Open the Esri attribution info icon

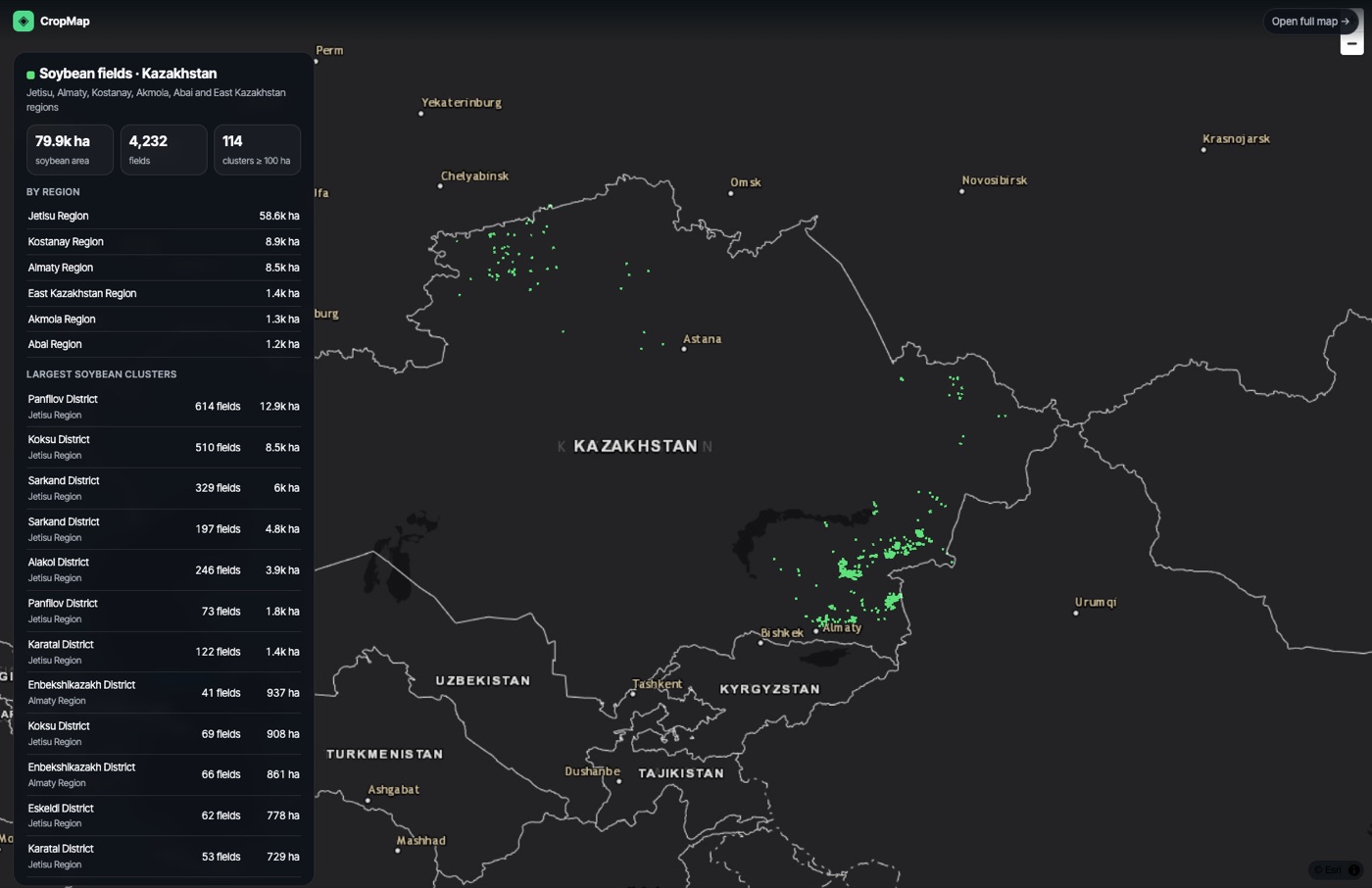pyautogui.click(x=1353, y=869)
